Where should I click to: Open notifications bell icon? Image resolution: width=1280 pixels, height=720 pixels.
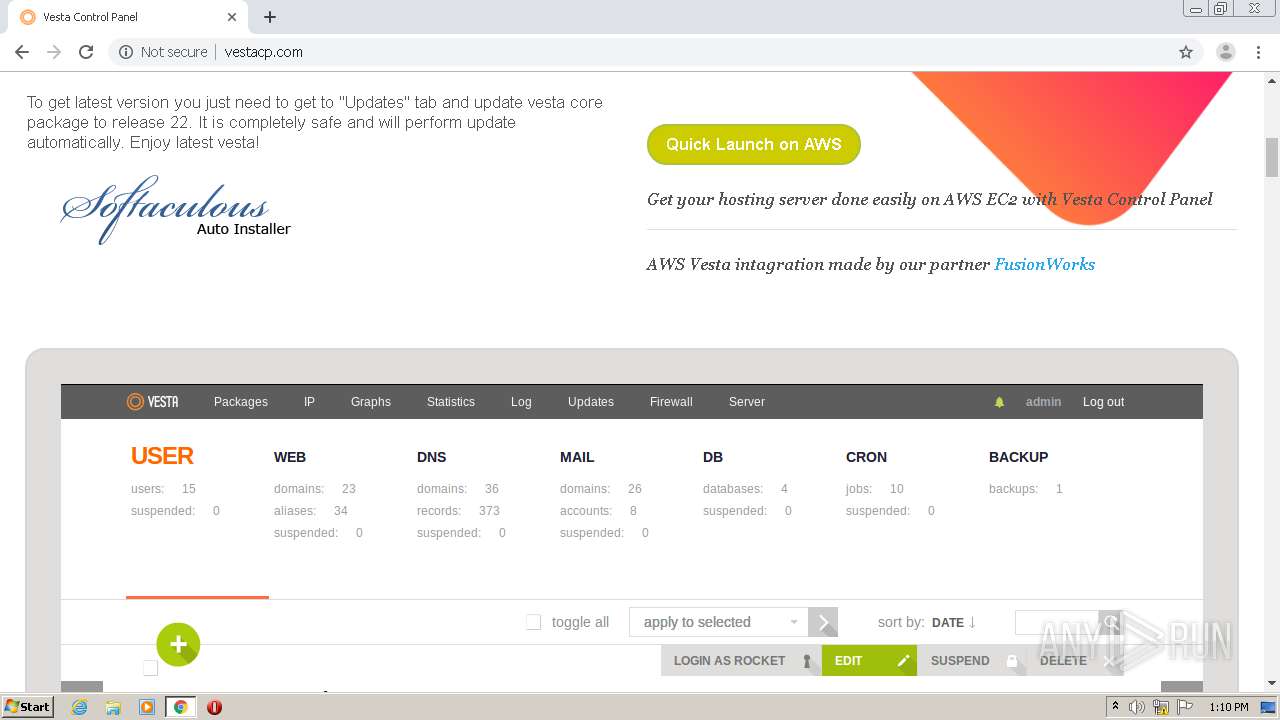(999, 402)
